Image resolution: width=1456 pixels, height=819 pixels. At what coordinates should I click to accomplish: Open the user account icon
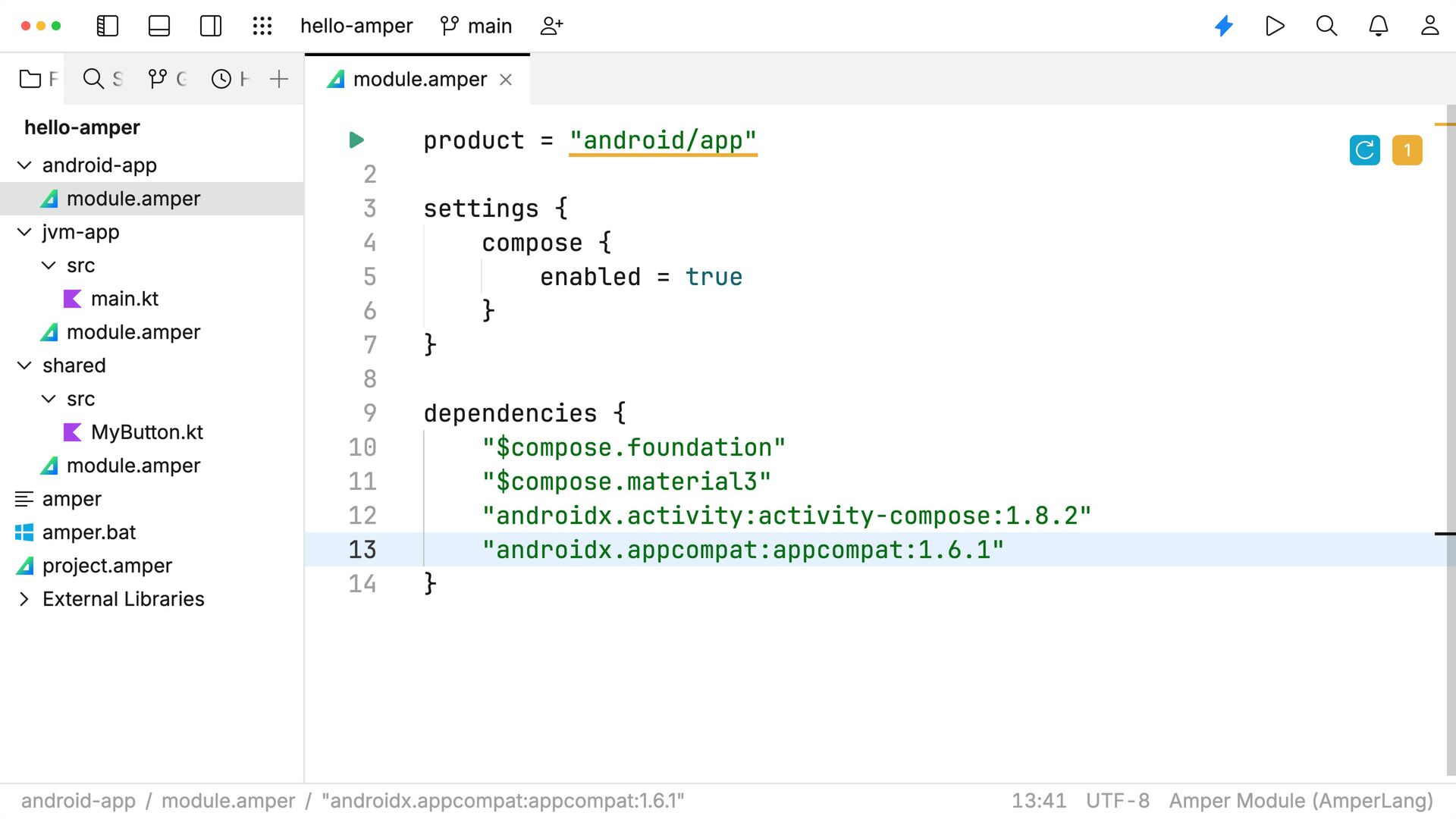1430,26
